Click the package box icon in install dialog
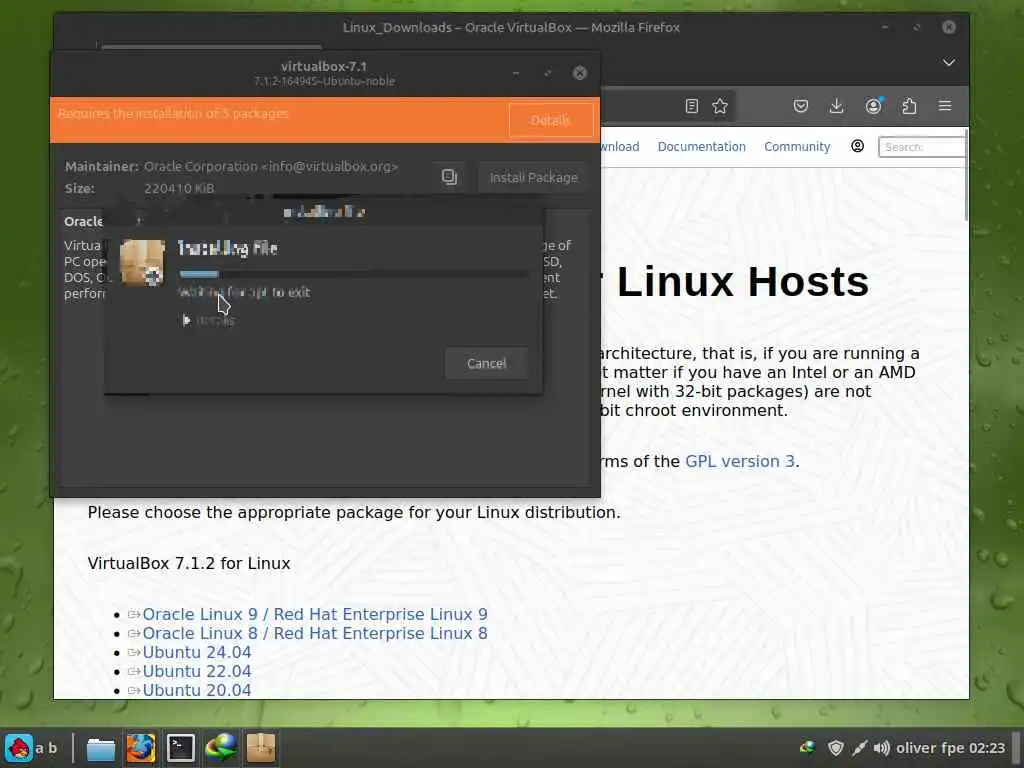The height and width of the screenshot is (768, 1024). point(142,263)
